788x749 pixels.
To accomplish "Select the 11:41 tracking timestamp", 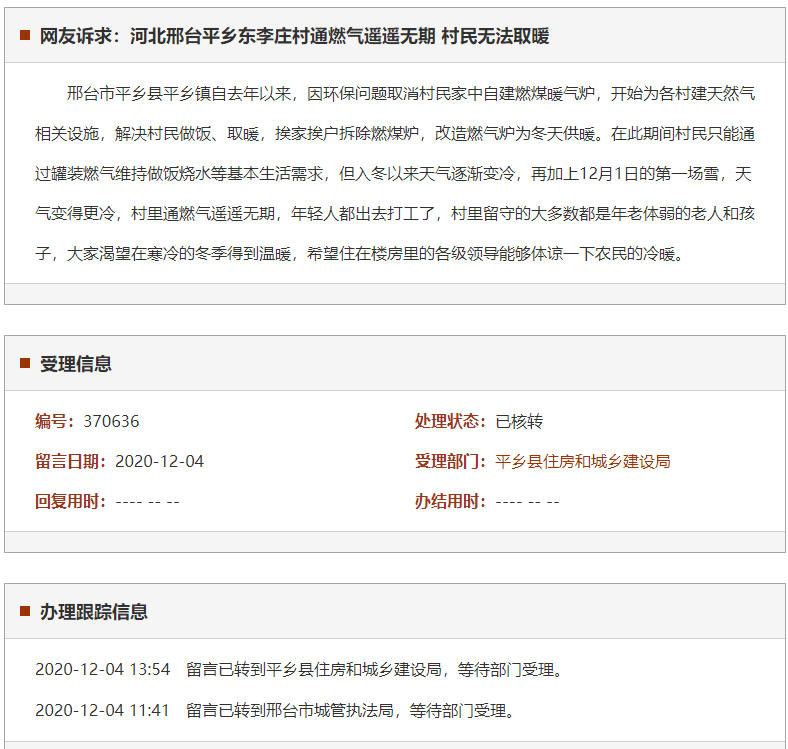I will (103, 711).
